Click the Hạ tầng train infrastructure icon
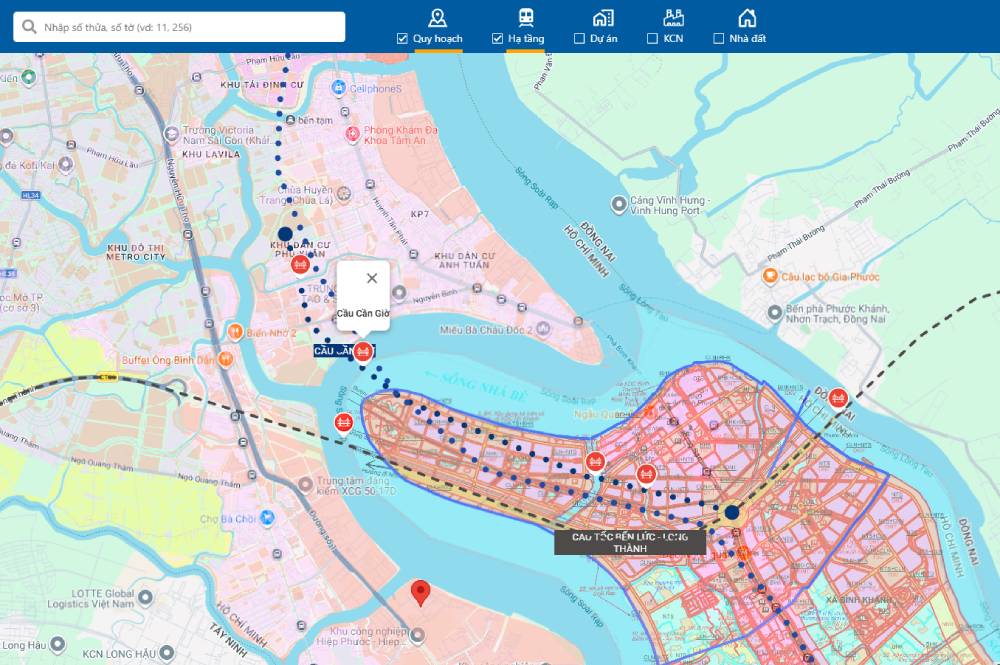This screenshot has height=665, width=1000. (x=525, y=17)
